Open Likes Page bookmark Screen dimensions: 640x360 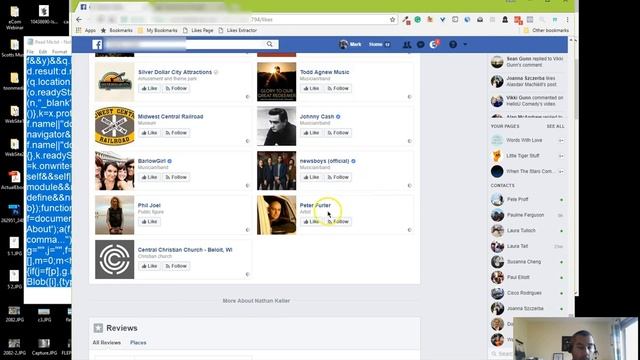pyautogui.click(x=198, y=30)
